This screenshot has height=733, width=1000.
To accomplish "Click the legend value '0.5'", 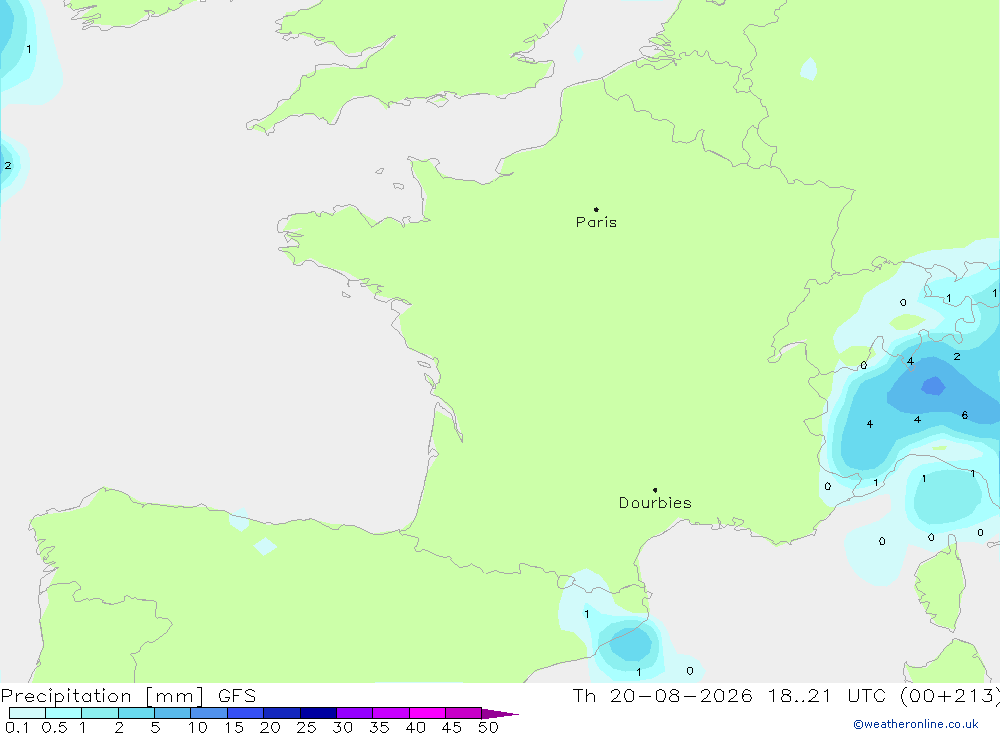I will (x=54, y=727).
